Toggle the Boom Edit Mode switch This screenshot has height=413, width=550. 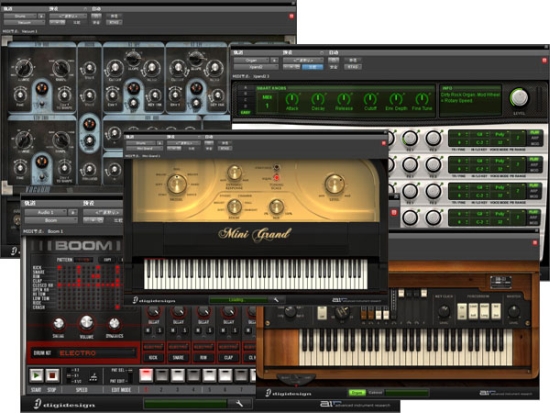(130, 375)
